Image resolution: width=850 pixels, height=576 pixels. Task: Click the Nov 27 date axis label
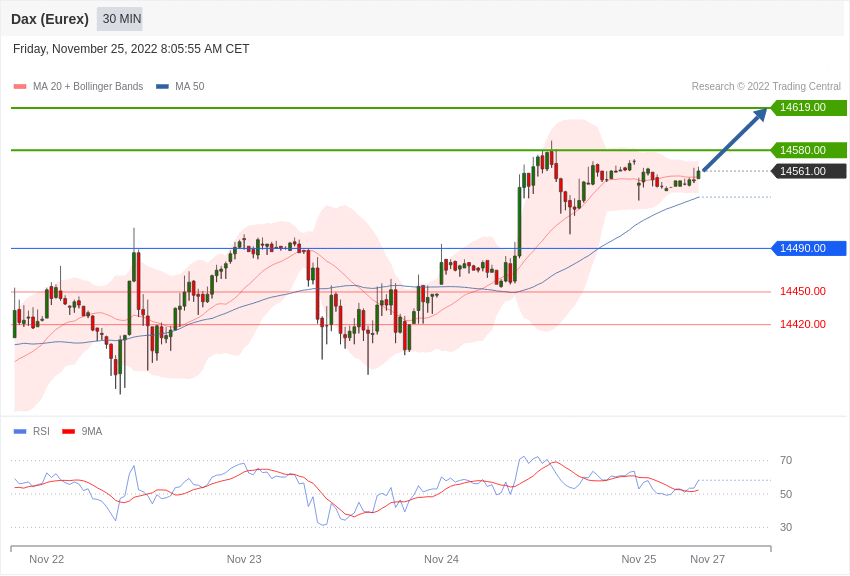tap(707, 559)
